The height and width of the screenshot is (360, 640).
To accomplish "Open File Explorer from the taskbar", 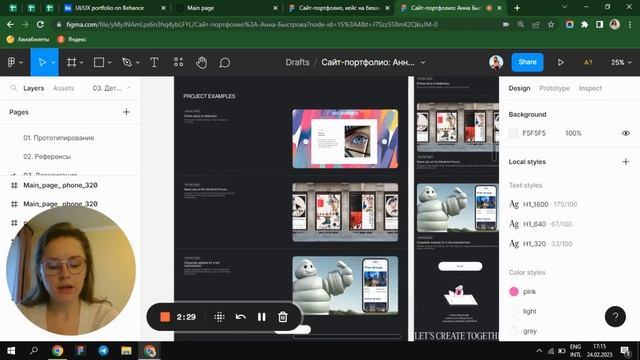I will click(127, 351).
